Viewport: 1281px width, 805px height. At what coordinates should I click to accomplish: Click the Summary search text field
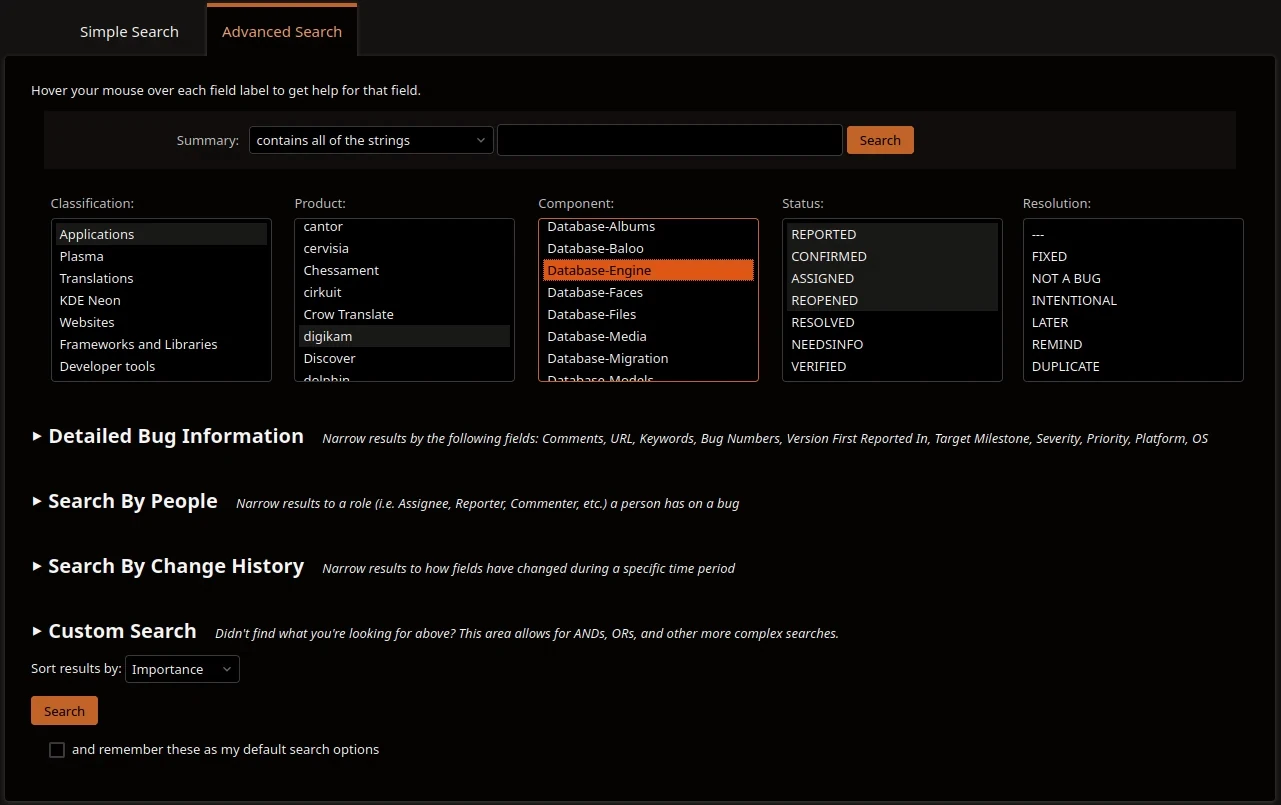668,140
